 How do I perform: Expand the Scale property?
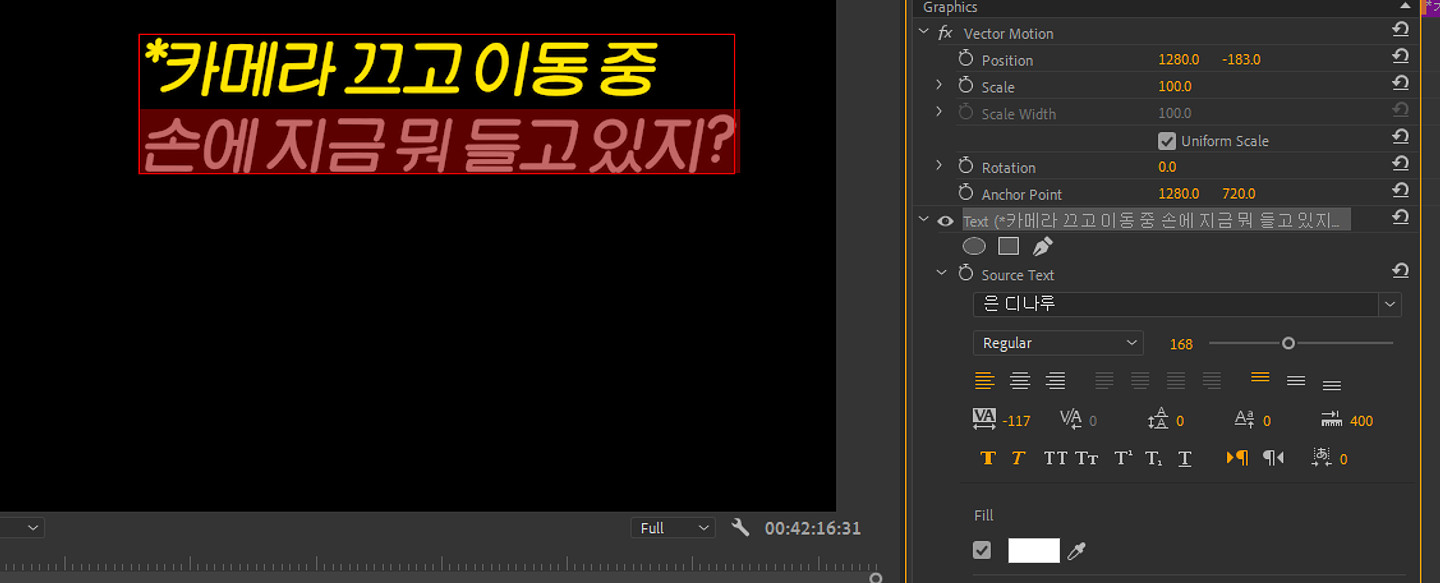pyautogui.click(x=939, y=86)
